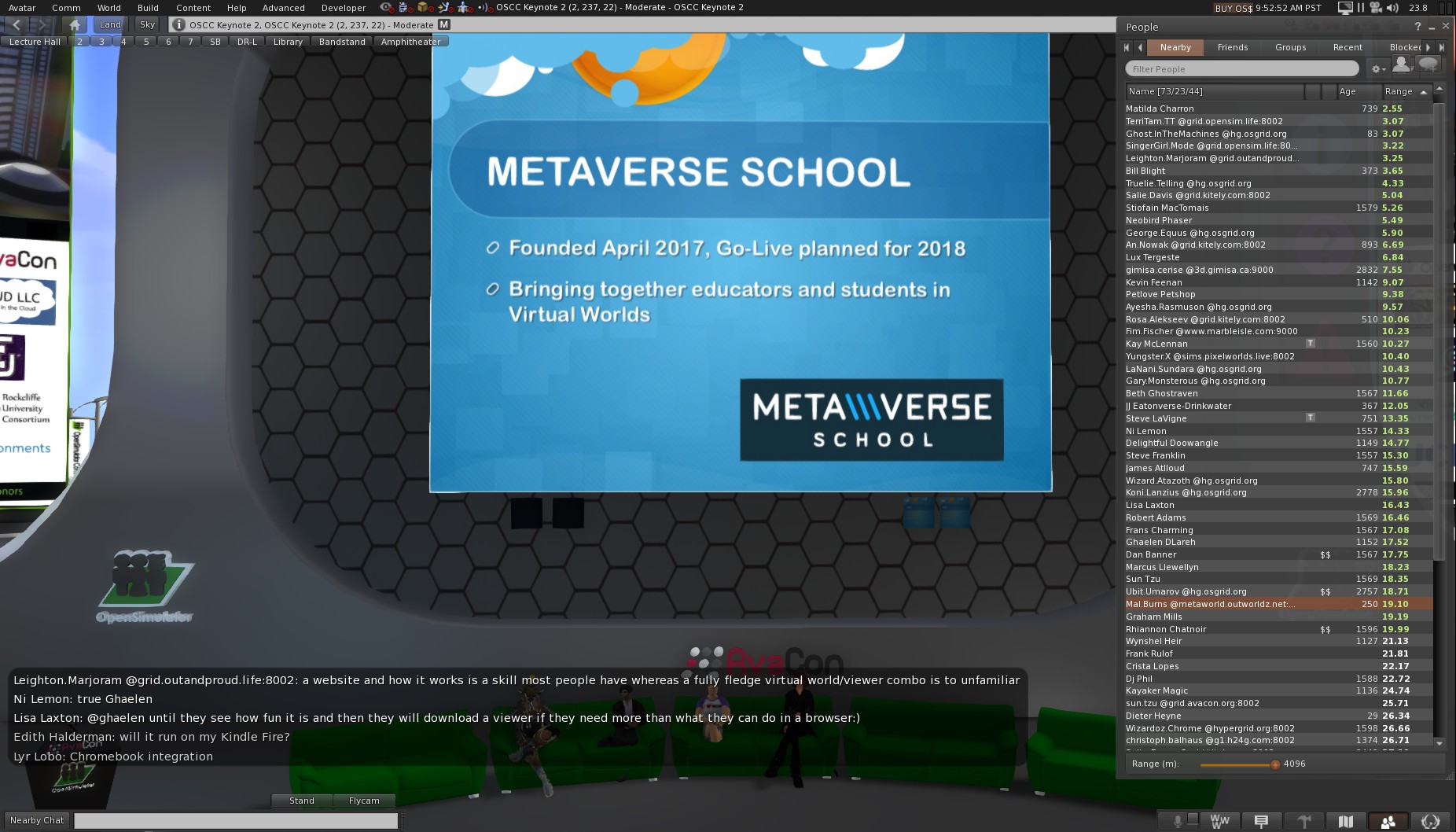Toggle the microphone voice button
This screenshot has width=1456, height=832.
click(x=1178, y=822)
